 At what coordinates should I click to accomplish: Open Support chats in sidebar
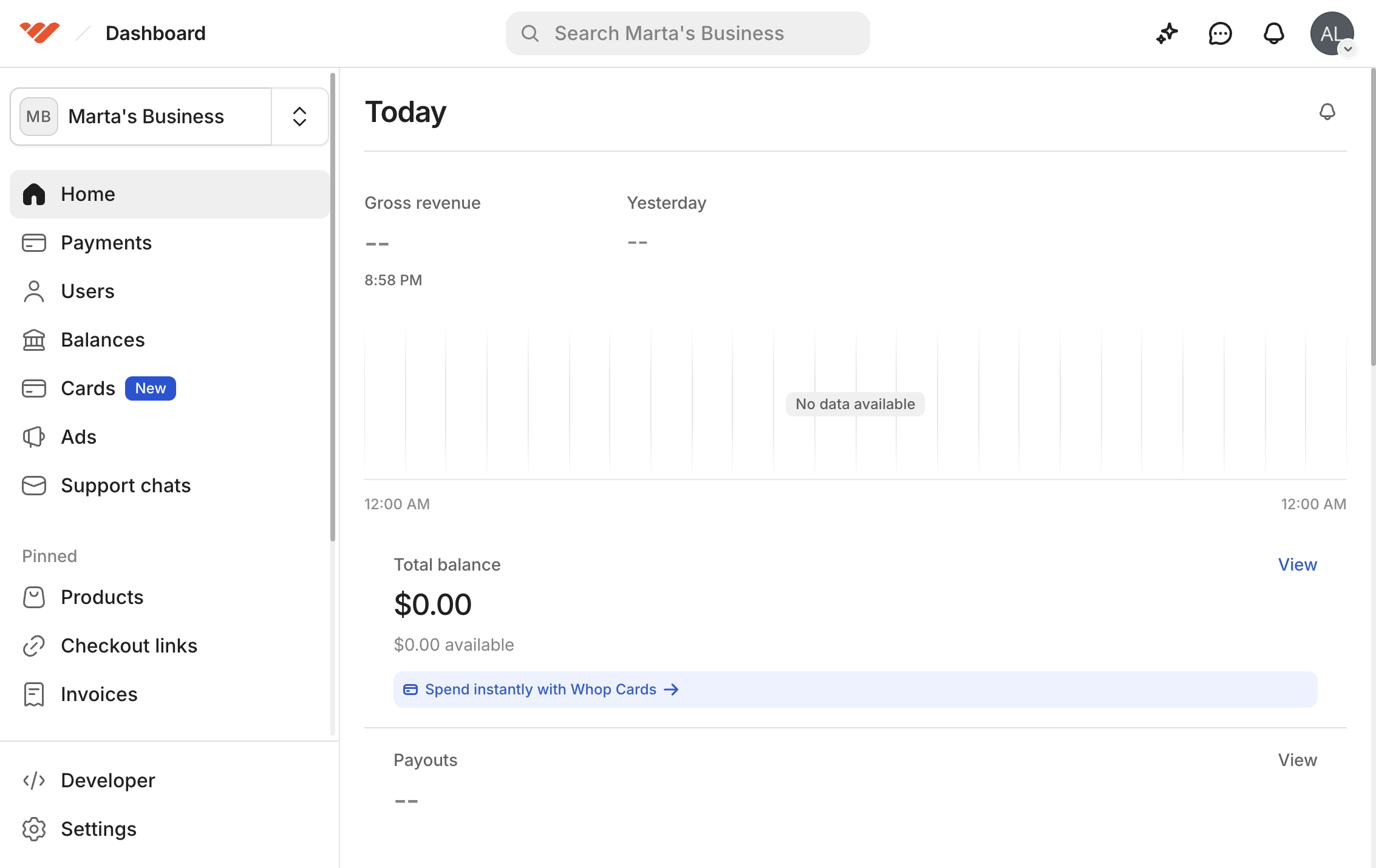[x=169, y=486]
